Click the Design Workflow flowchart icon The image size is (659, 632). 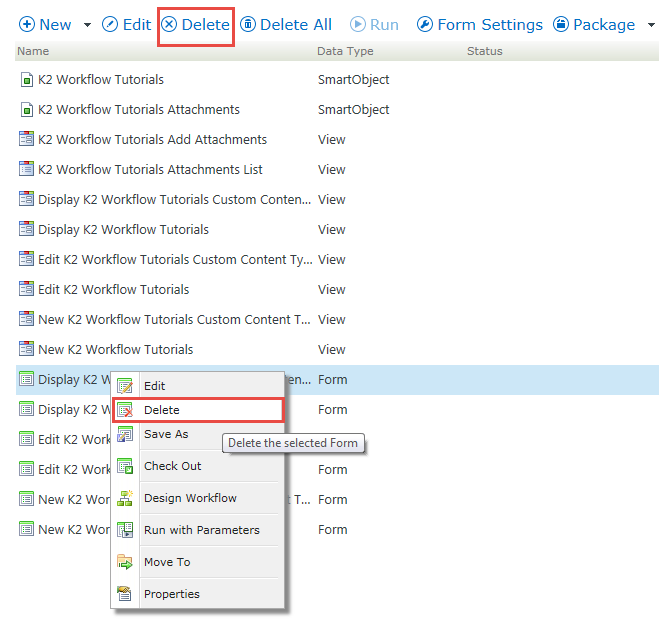tap(125, 498)
